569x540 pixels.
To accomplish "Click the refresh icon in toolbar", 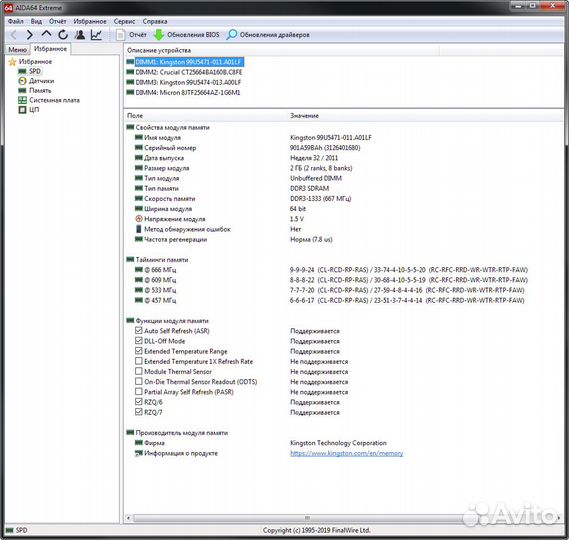I will 63,35.
